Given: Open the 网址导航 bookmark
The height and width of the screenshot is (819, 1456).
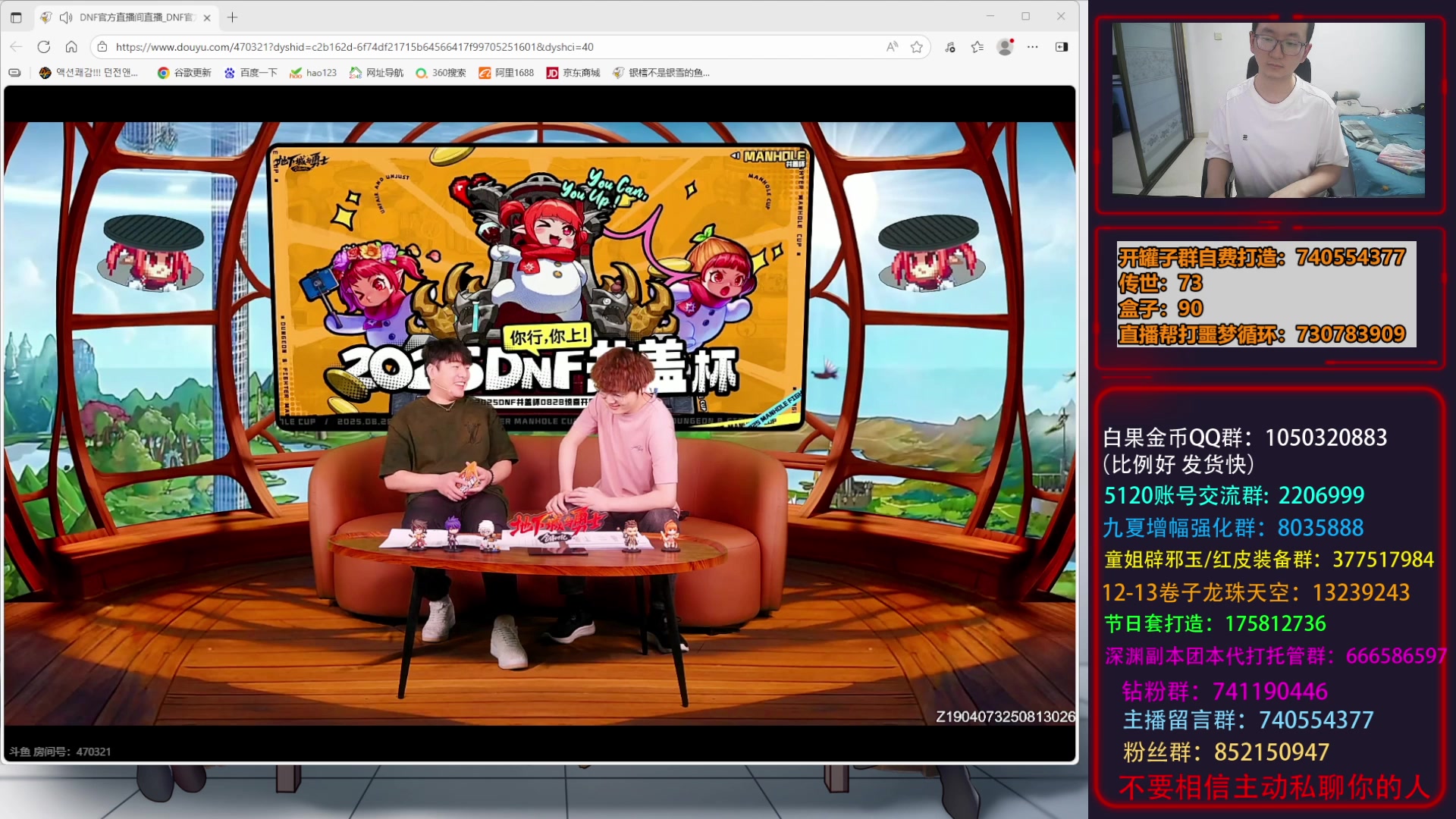Looking at the screenshot, I should [377, 73].
